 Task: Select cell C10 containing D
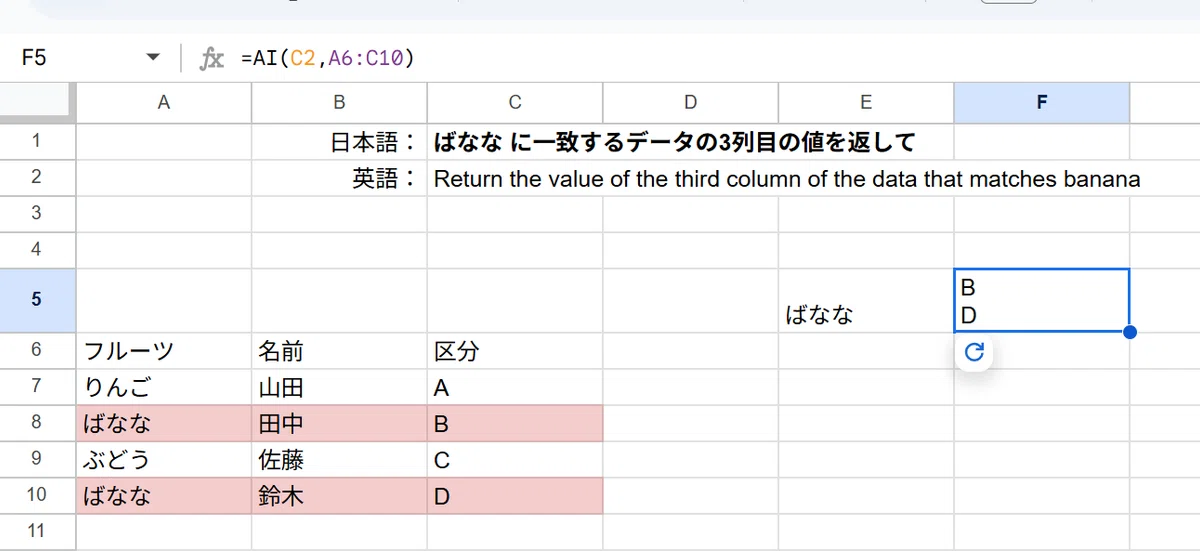coord(515,496)
